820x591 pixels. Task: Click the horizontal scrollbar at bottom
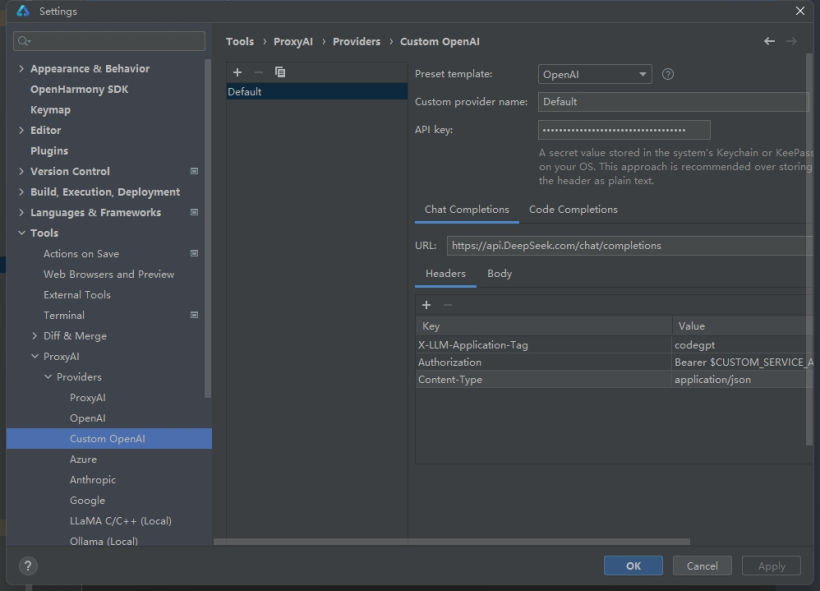451,542
